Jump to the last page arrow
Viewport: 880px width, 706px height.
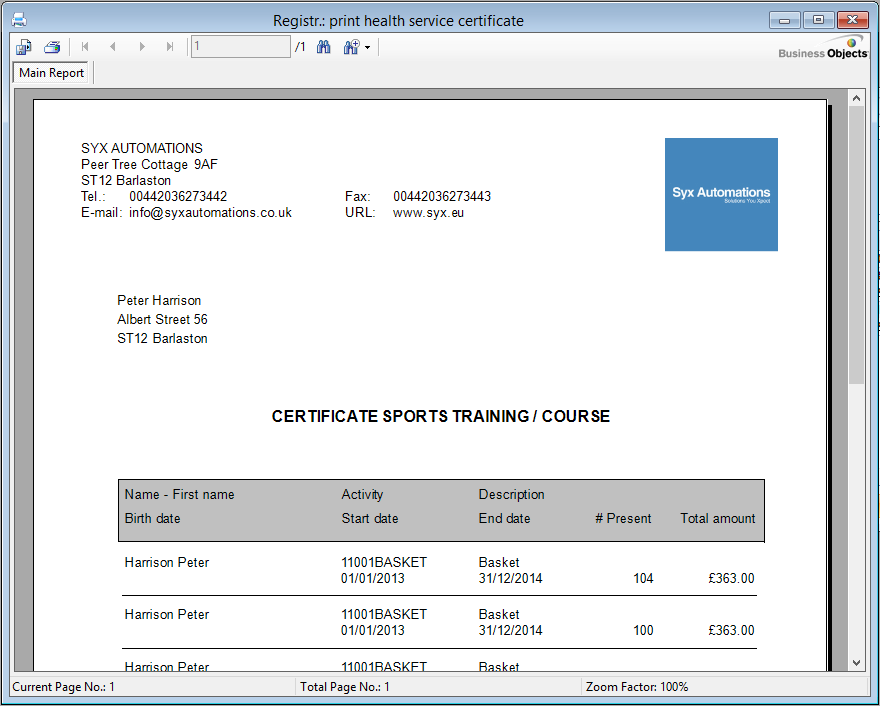point(170,47)
